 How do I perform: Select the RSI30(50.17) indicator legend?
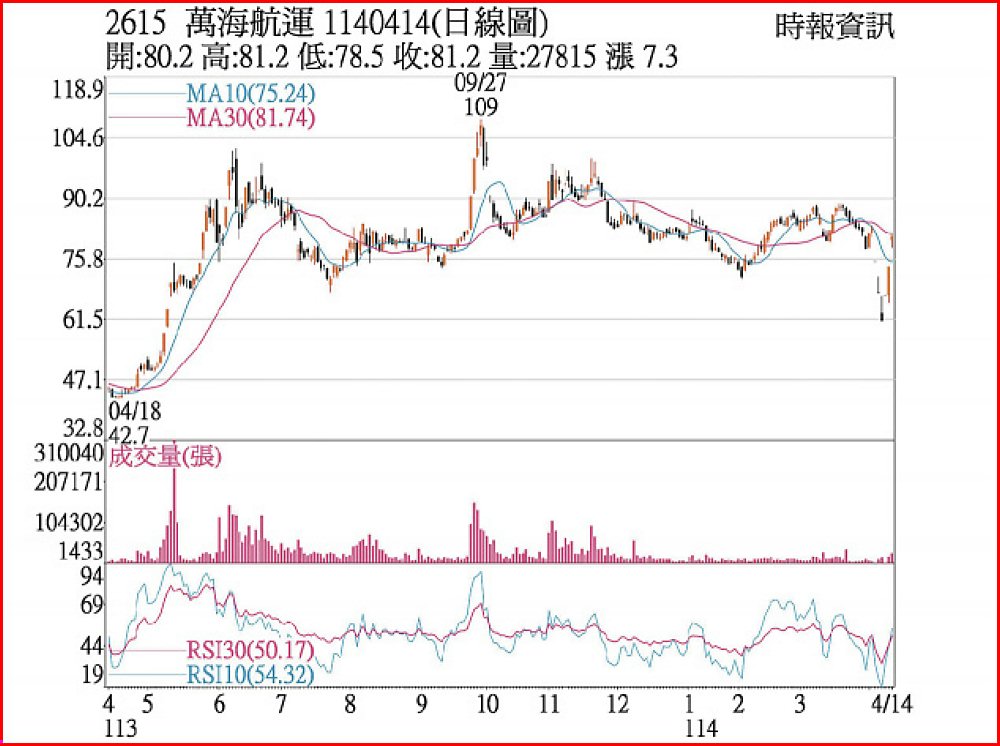tap(250, 652)
